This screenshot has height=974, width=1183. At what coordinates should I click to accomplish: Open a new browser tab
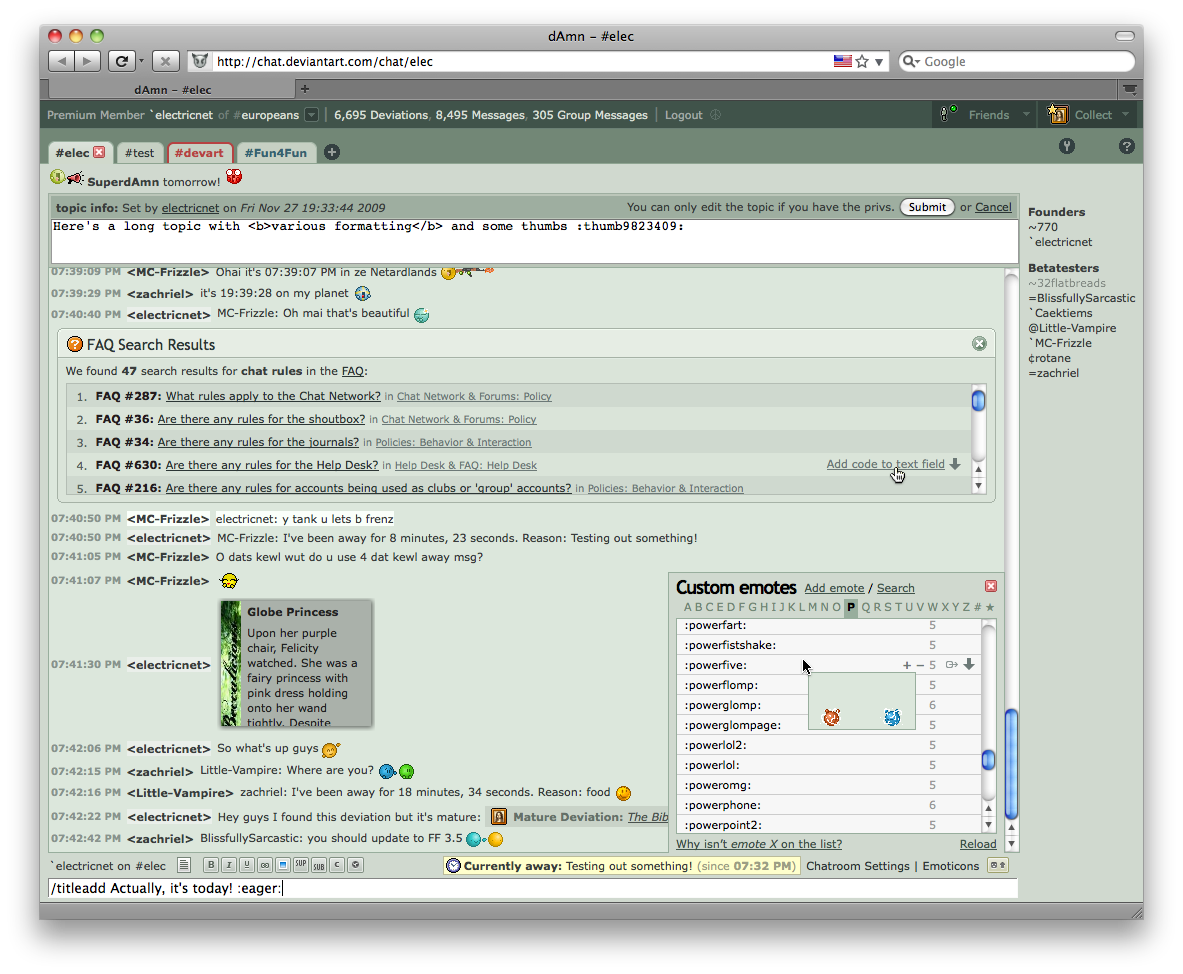click(305, 89)
